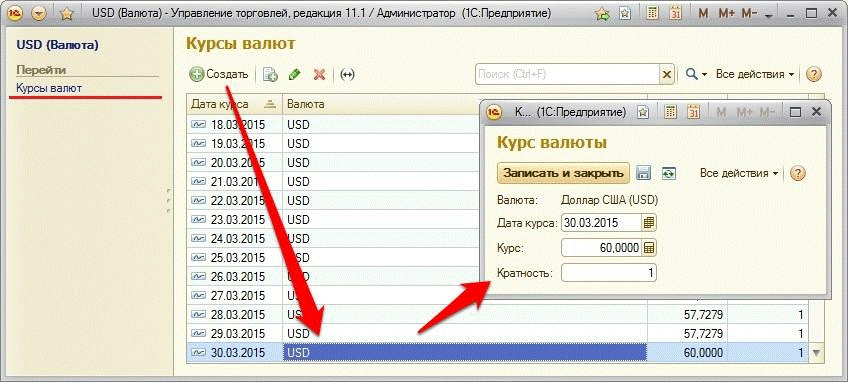
Task: Select the row dated 19.03.2015
Action: point(334,144)
